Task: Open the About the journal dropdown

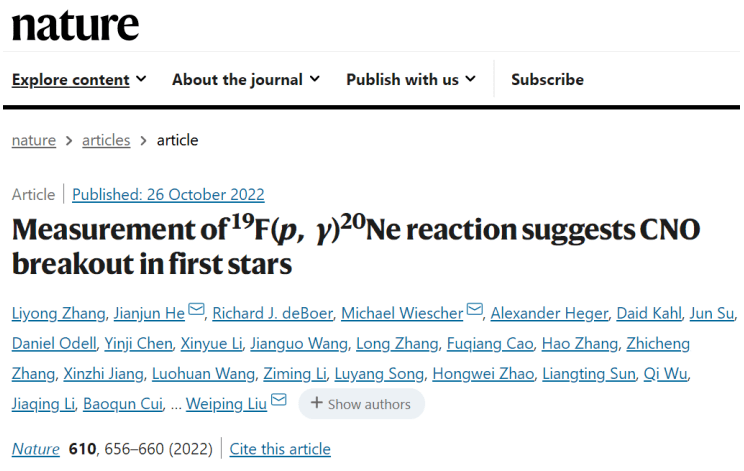Action: click(245, 79)
